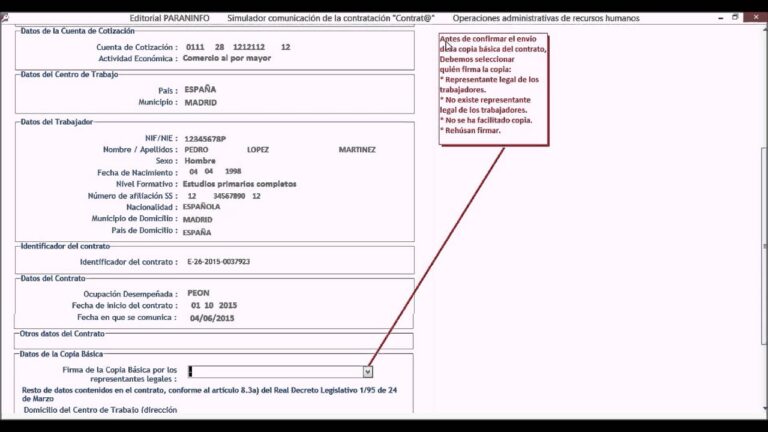
Task: Click the Ocupación Desempeñada value PEON
Action: (199, 293)
